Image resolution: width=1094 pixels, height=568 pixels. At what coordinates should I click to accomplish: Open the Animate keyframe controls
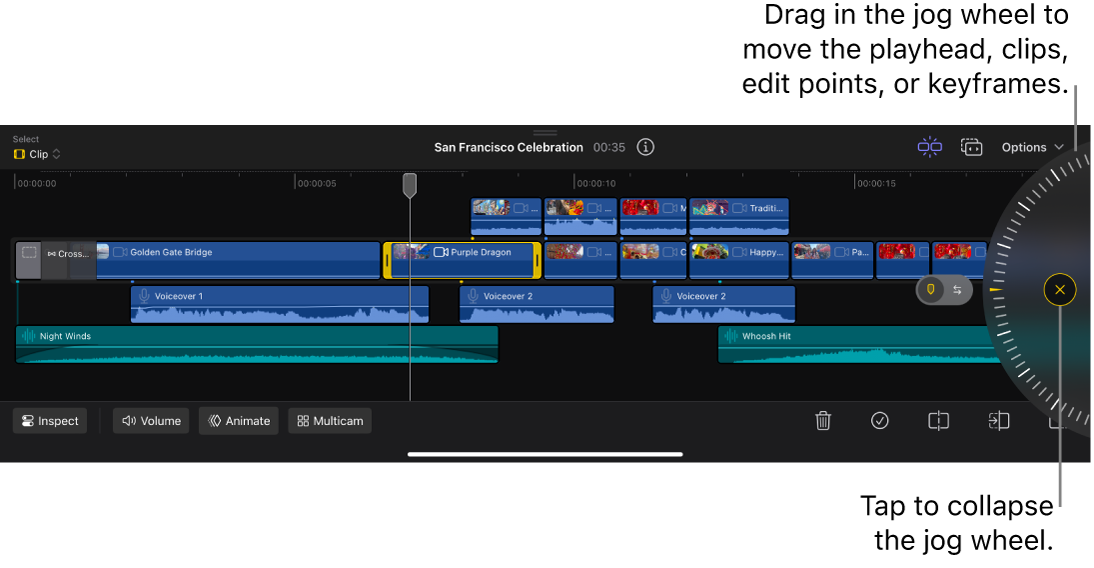(x=239, y=421)
